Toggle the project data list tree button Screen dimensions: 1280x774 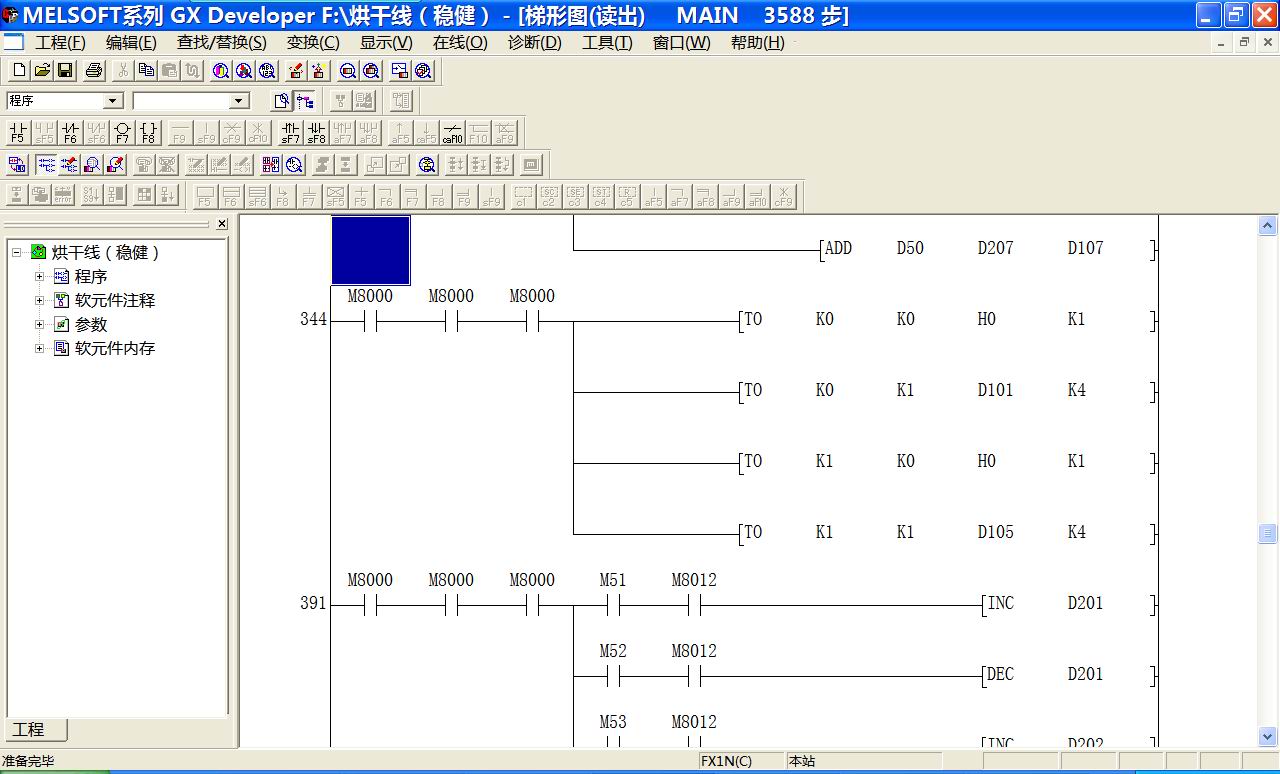(x=305, y=100)
